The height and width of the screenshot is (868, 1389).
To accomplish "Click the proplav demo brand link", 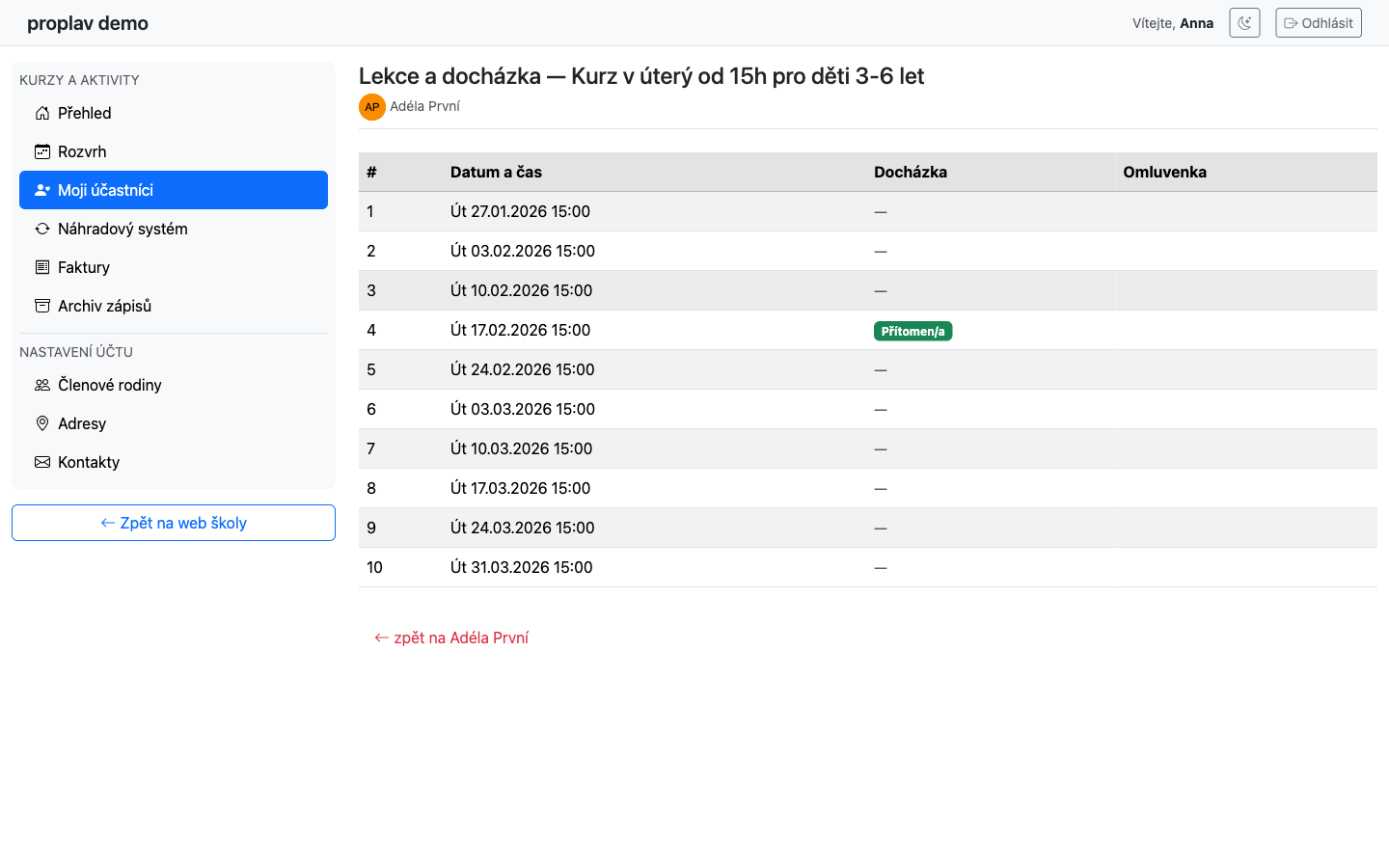I will 88,23.
